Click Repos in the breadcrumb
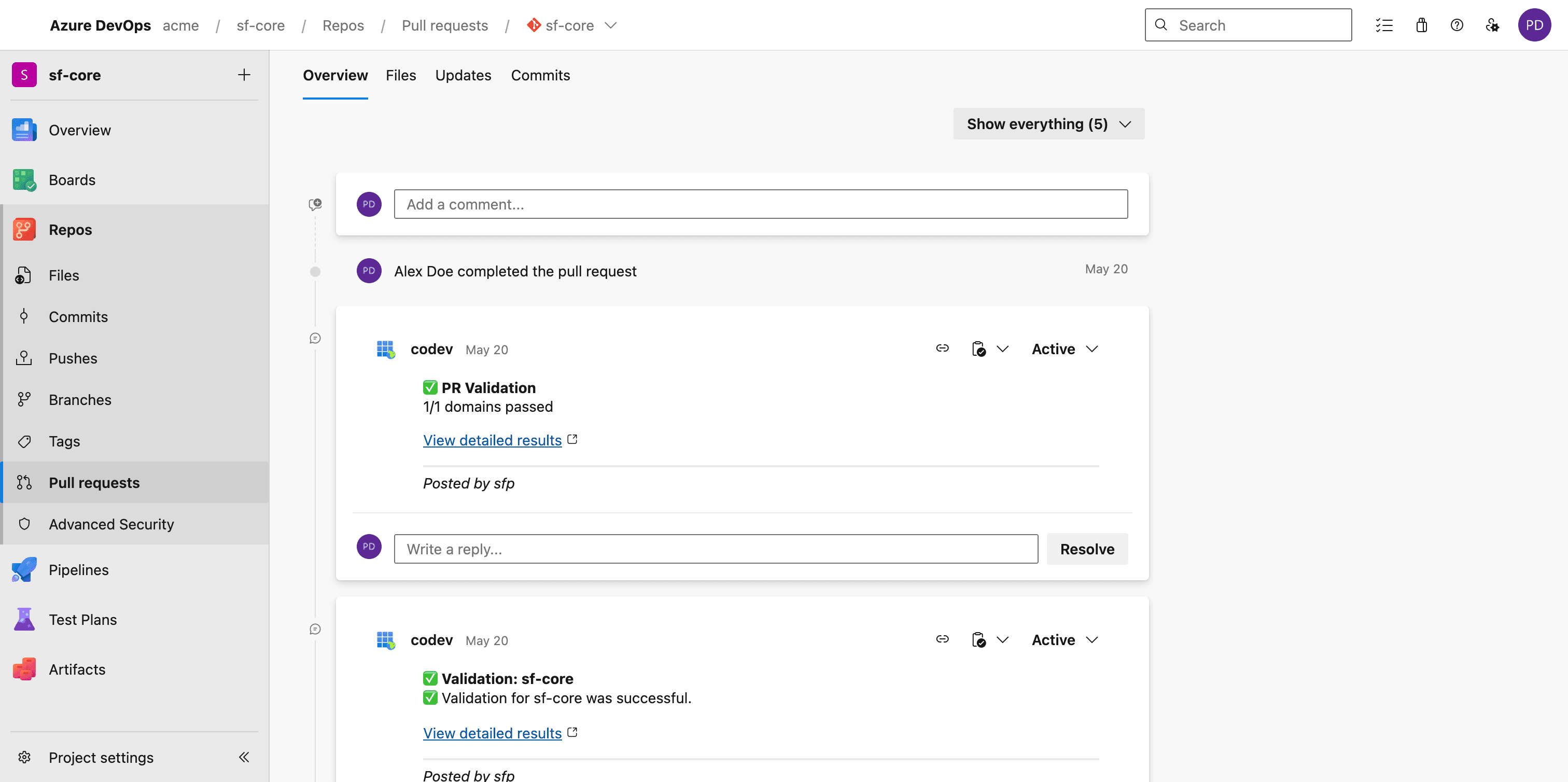Screen dimensions: 1568x782 [x=343, y=25]
